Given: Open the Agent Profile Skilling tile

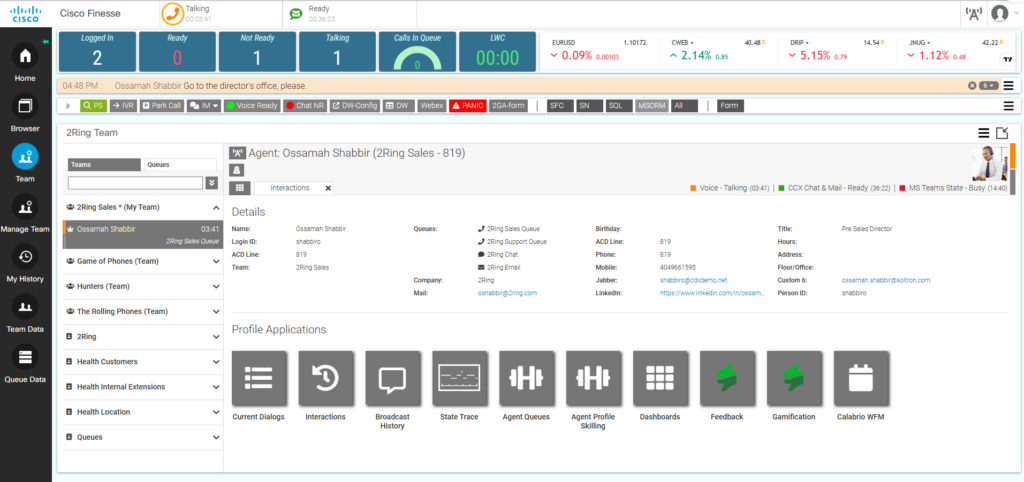Looking at the screenshot, I should [x=593, y=378].
